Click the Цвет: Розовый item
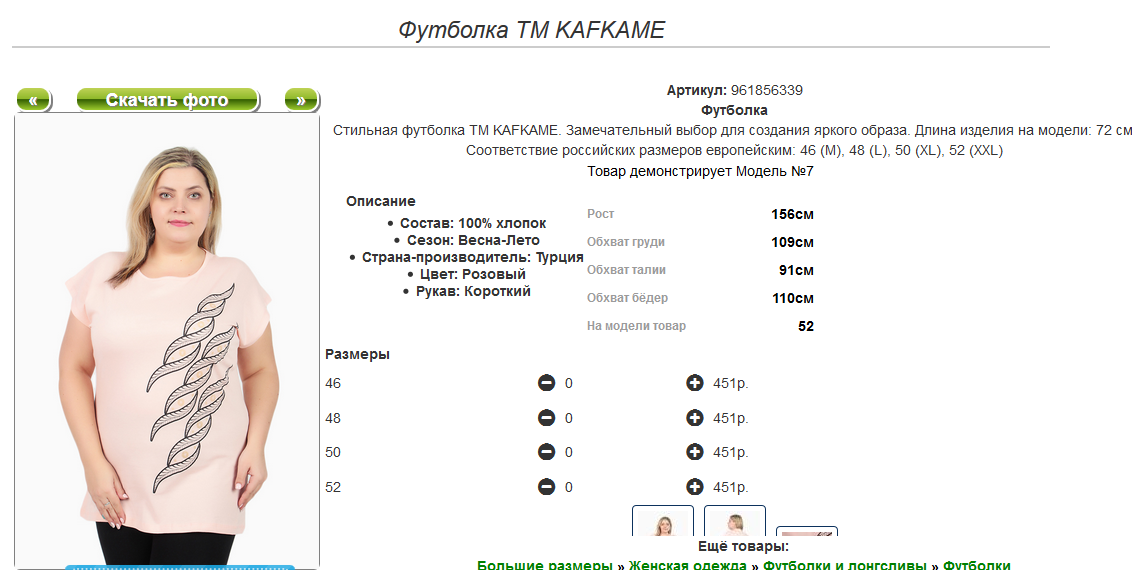This screenshot has height=570, width=1132. pos(473,274)
